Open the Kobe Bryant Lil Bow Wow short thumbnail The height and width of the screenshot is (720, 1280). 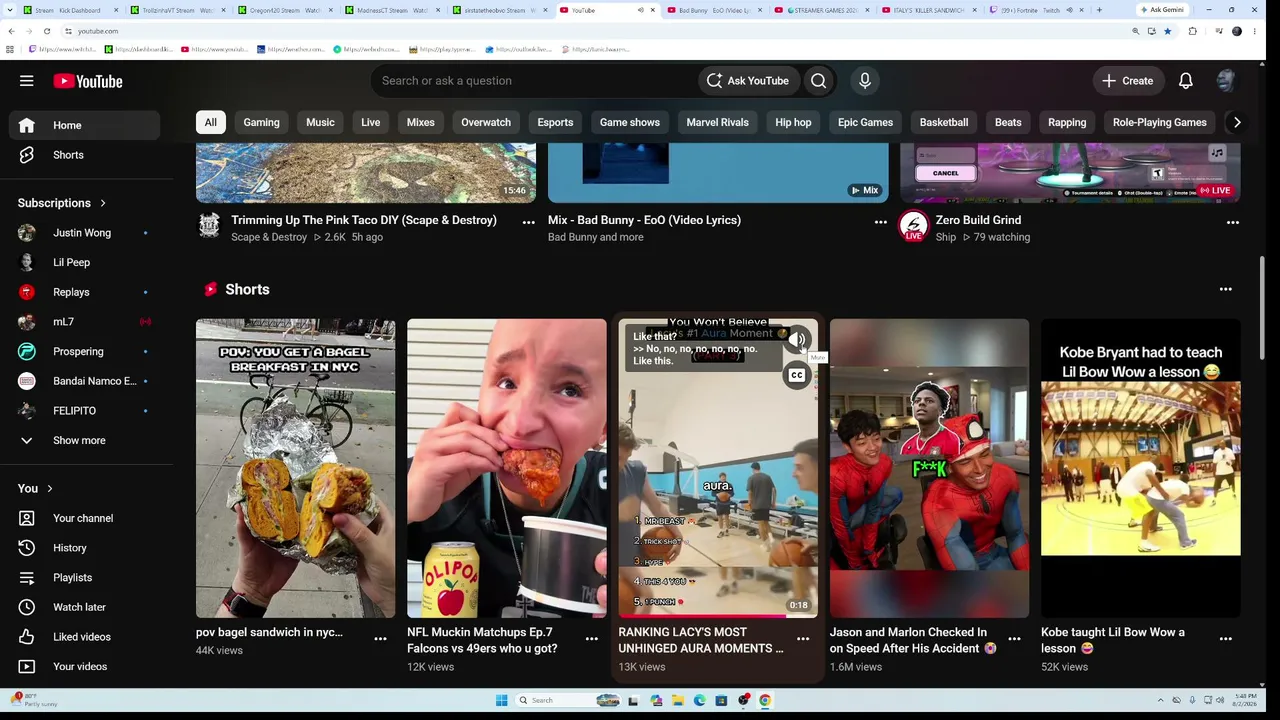point(1140,468)
